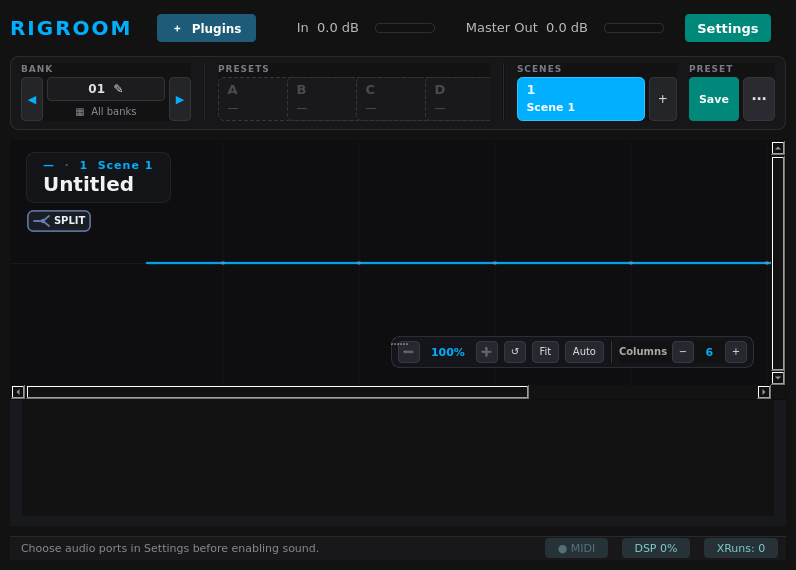Click the audio ports status message

[170, 548]
